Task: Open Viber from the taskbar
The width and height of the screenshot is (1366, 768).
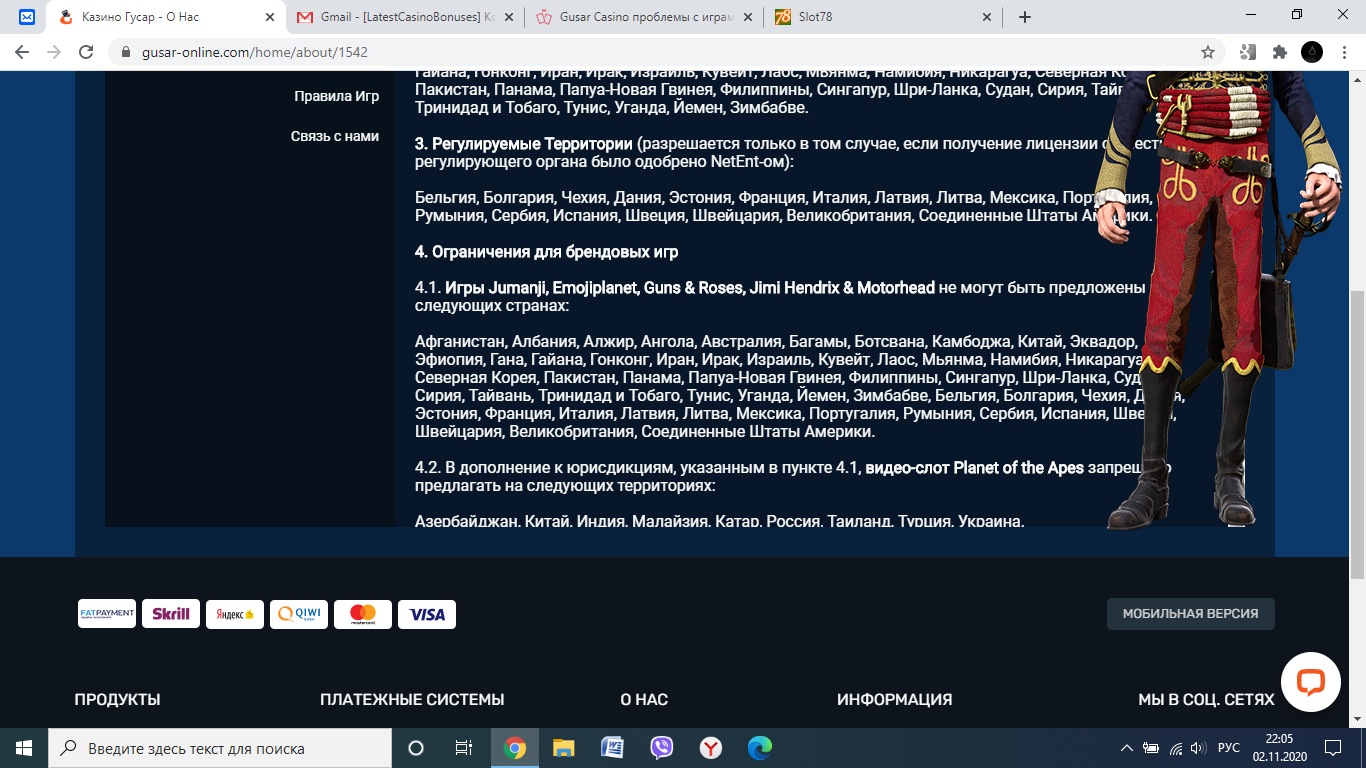Action: click(x=662, y=748)
